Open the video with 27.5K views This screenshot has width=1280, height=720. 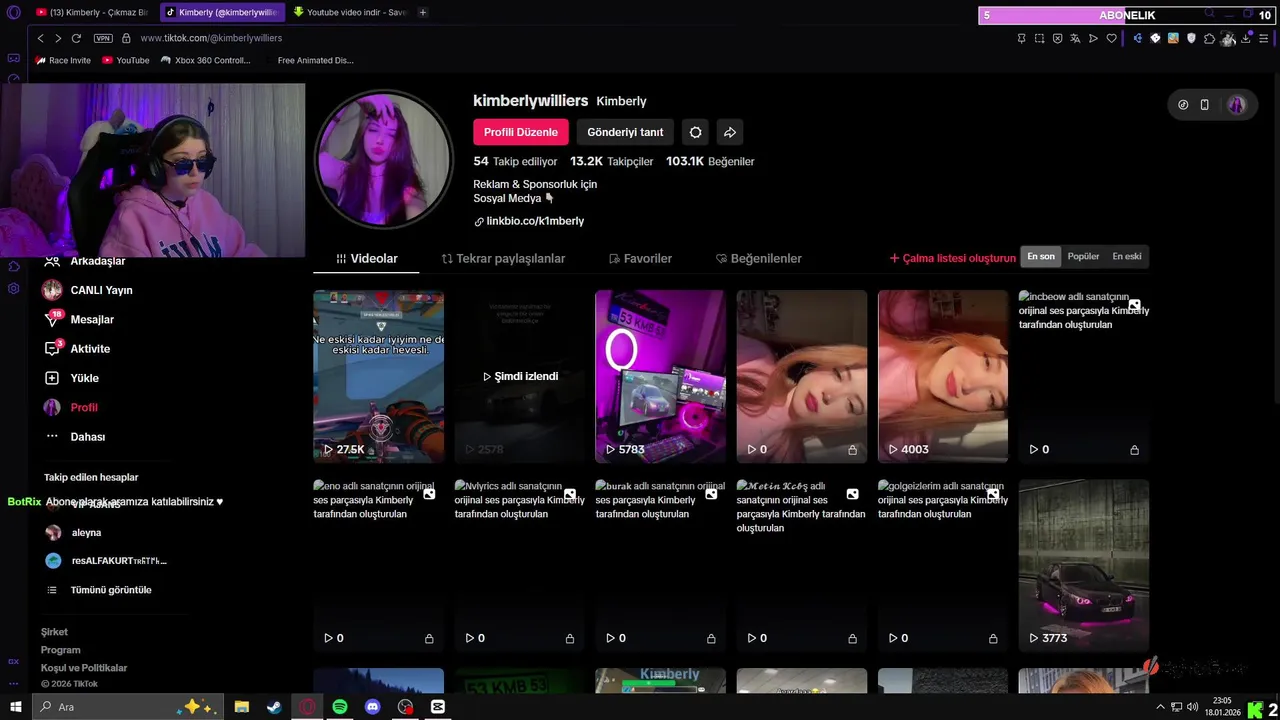[378, 376]
